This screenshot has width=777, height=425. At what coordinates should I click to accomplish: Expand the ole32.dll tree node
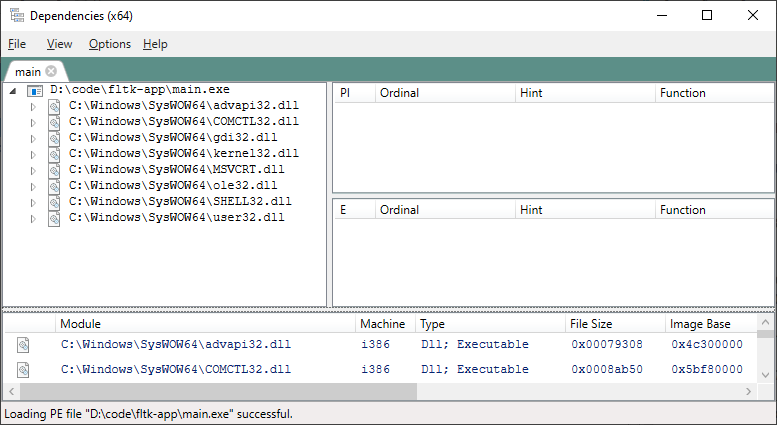click(x=33, y=186)
